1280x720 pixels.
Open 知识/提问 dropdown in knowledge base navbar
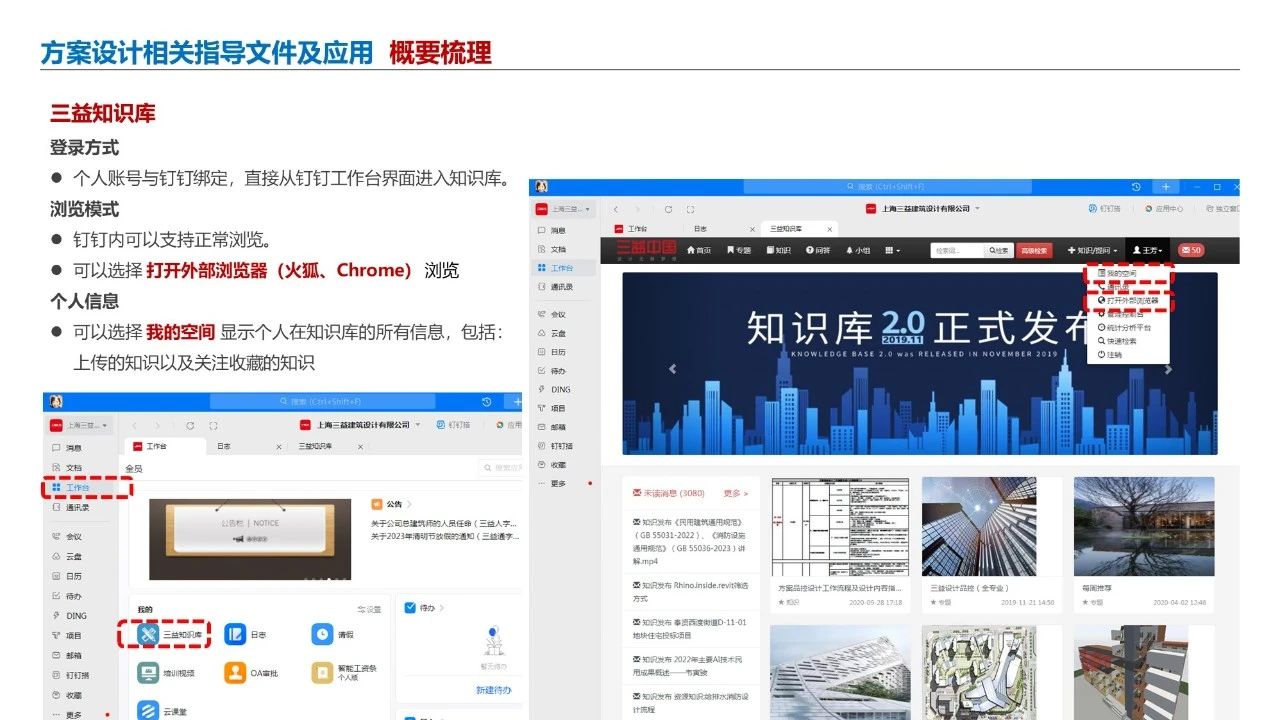pyautogui.click(x=1092, y=250)
